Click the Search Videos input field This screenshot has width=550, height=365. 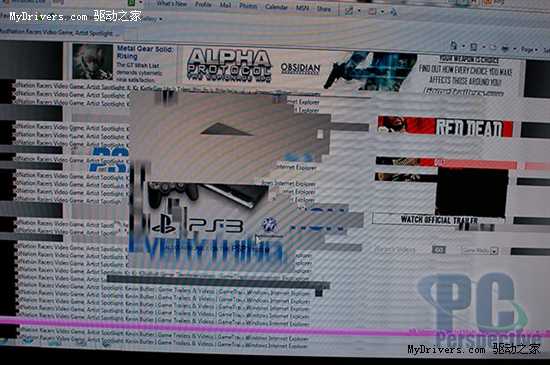coord(401,249)
